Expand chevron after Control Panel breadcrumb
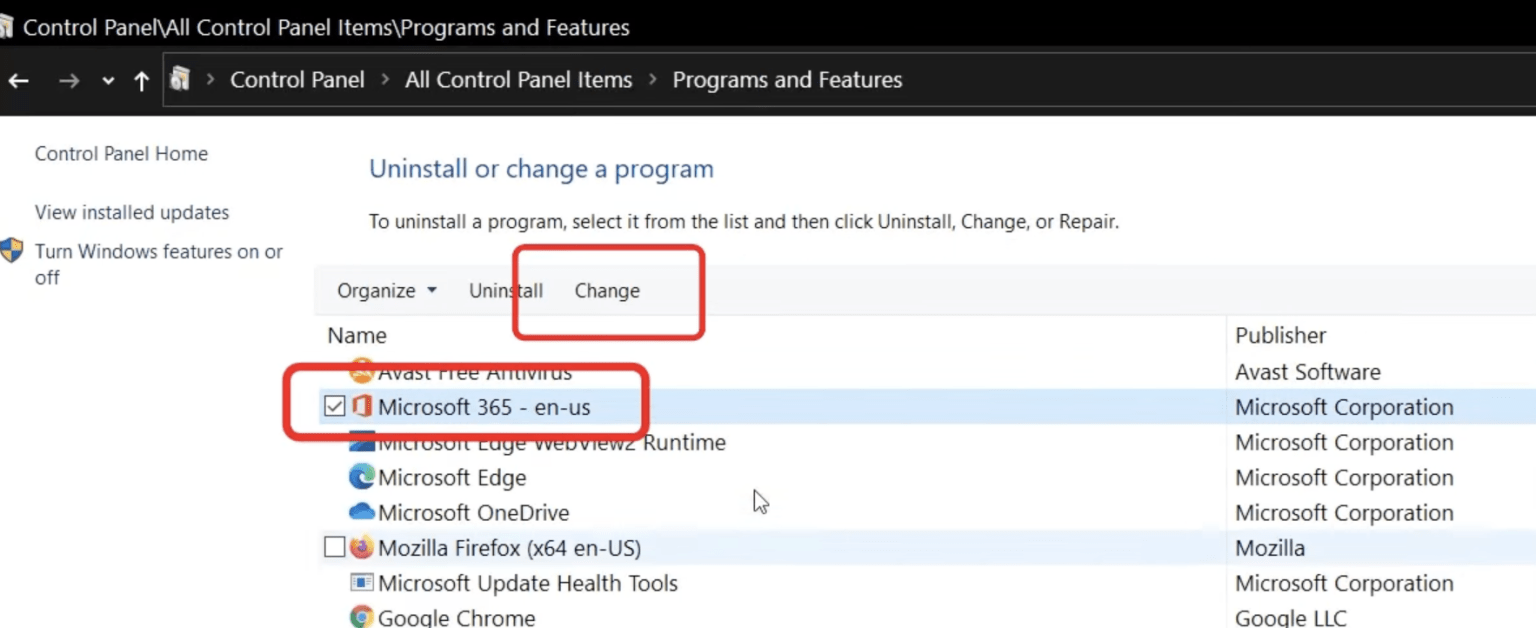The width and height of the screenshot is (1536, 628). (x=385, y=80)
